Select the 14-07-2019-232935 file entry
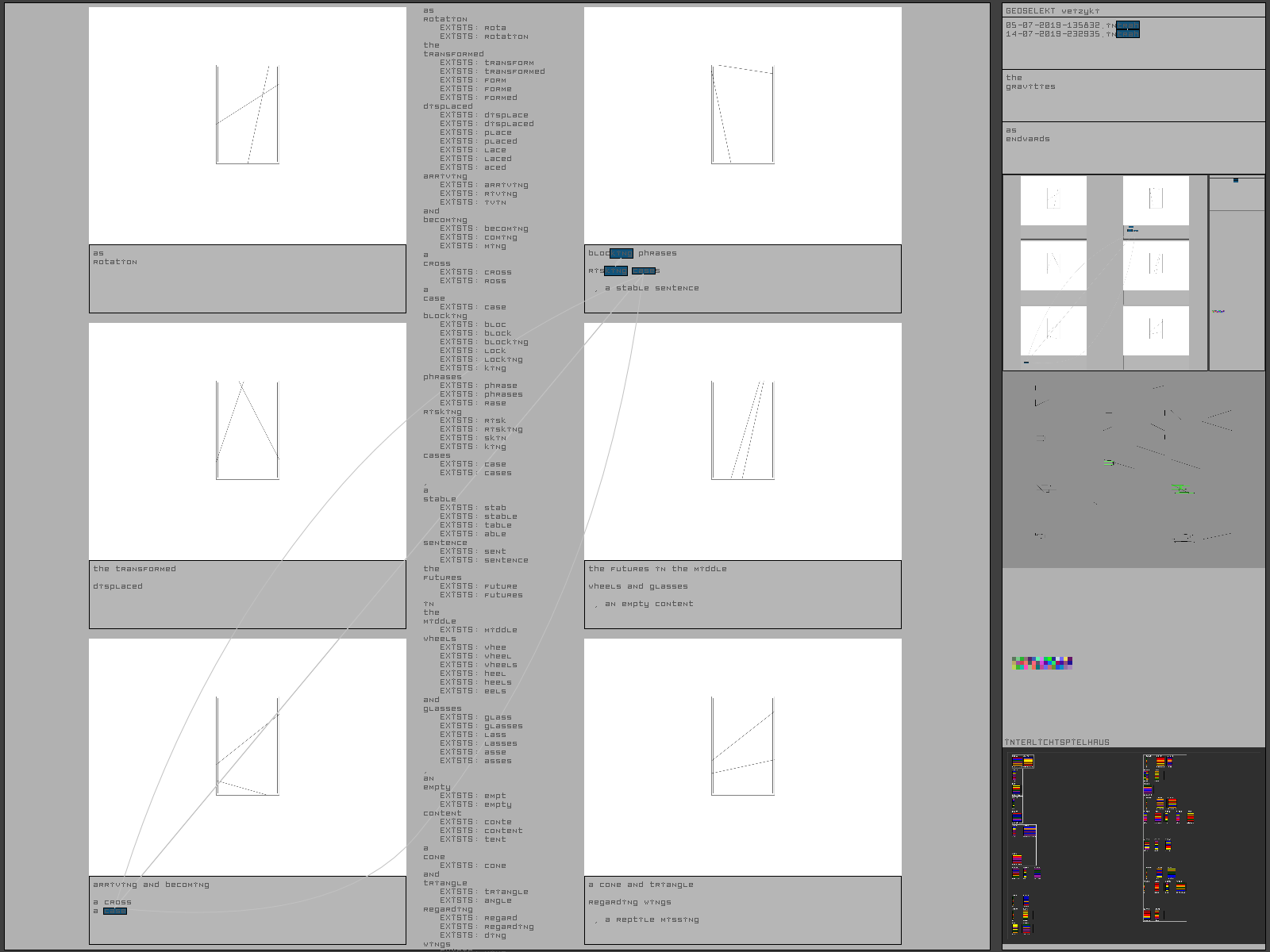 [1056, 34]
